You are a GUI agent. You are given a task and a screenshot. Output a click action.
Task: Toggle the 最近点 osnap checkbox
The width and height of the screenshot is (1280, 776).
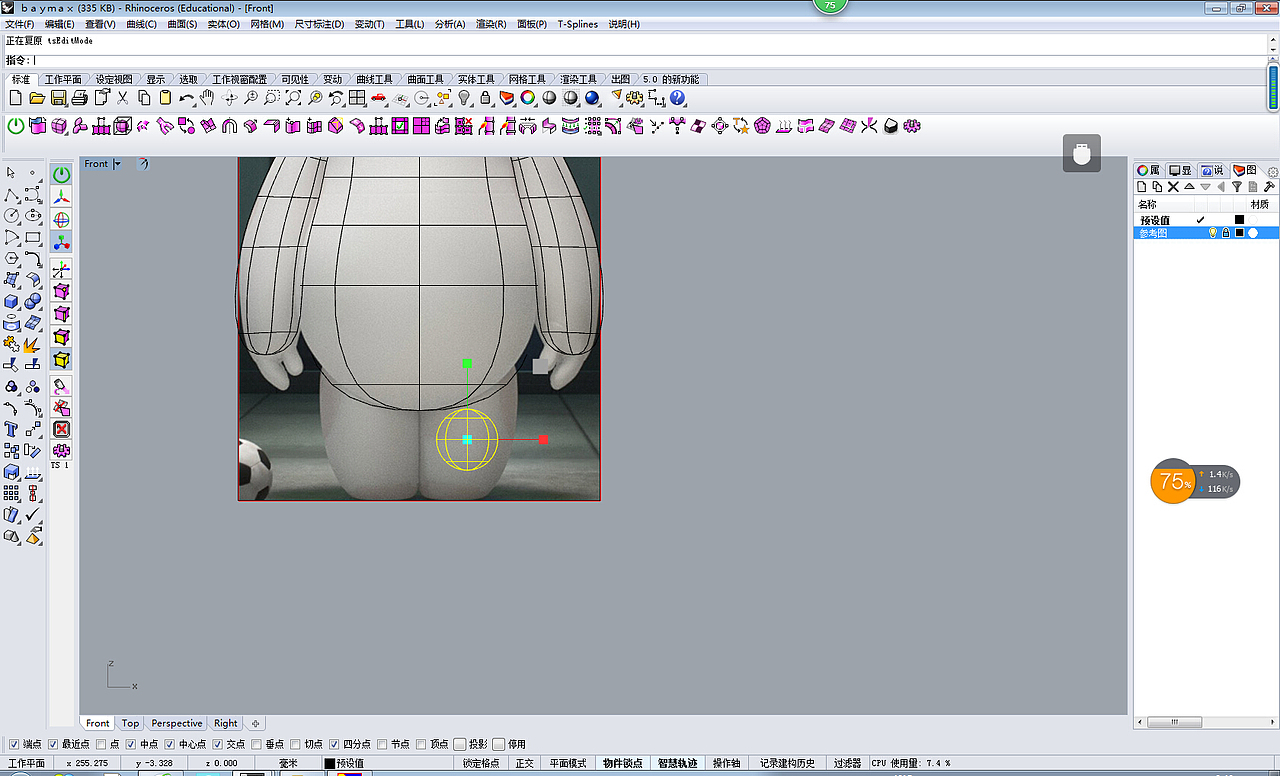pyautogui.click(x=53, y=744)
